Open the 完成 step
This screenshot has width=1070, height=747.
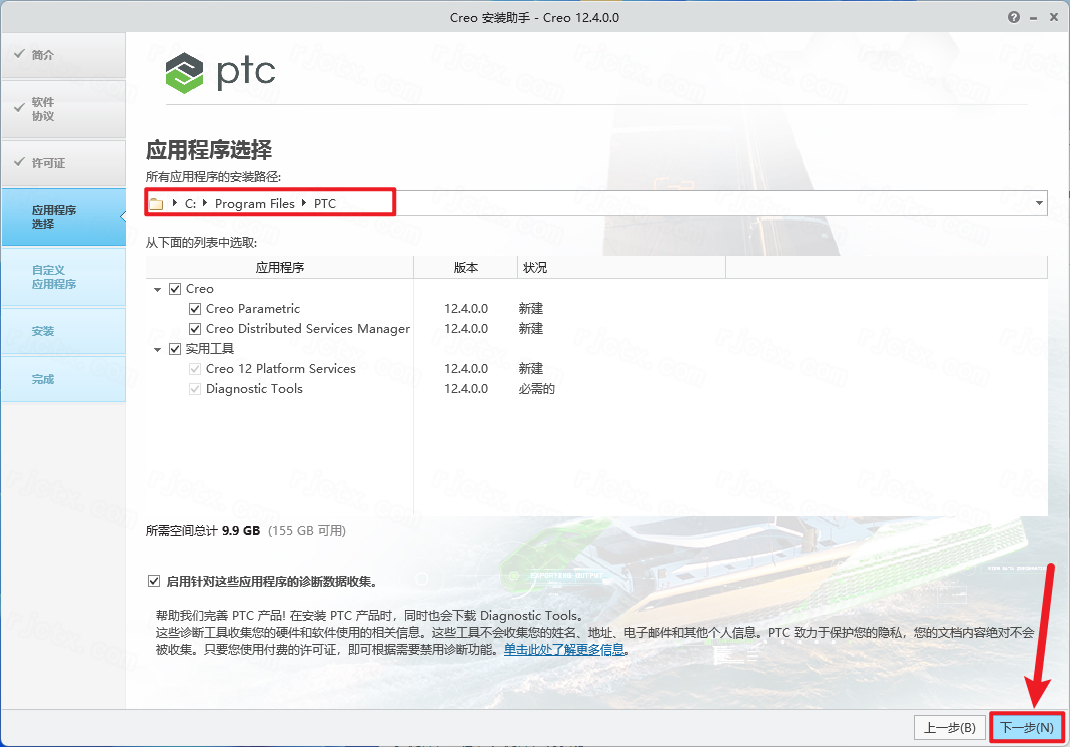pos(63,379)
